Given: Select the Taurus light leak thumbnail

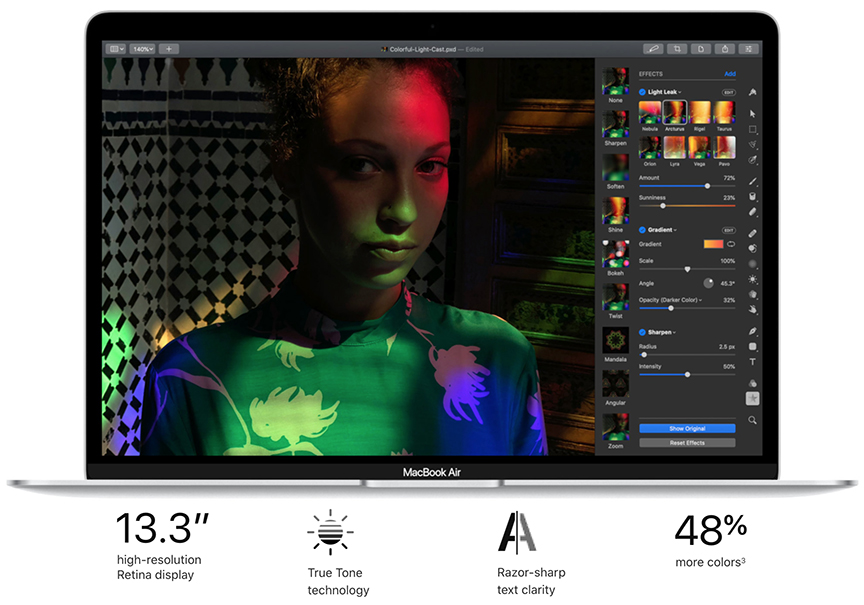Looking at the screenshot, I should point(724,112).
